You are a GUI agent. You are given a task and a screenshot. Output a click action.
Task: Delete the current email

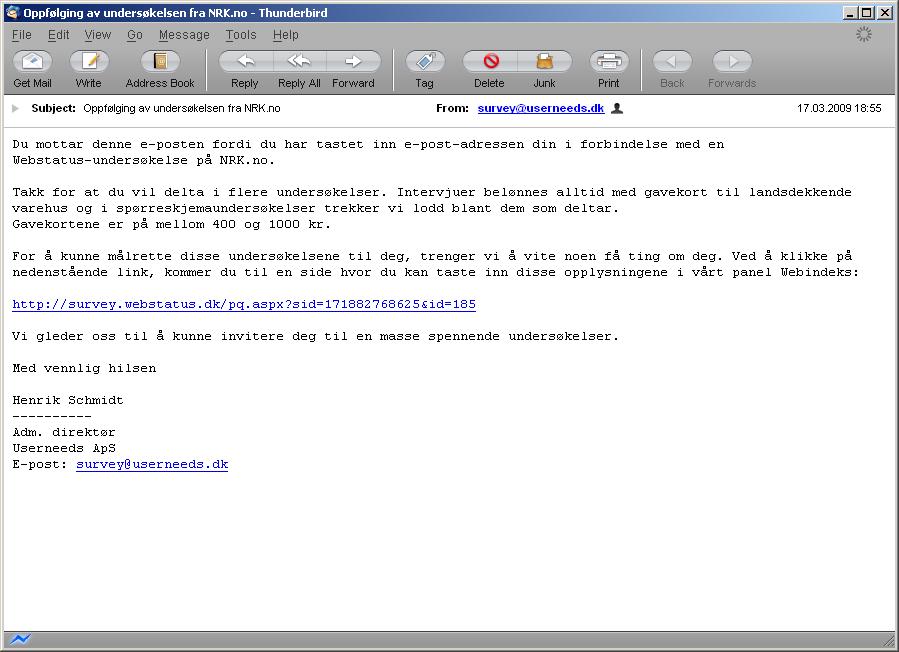[489, 62]
